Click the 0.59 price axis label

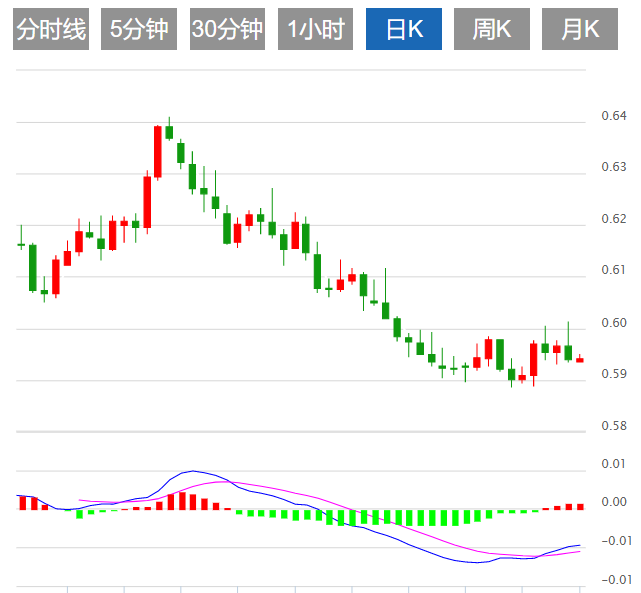point(614,374)
